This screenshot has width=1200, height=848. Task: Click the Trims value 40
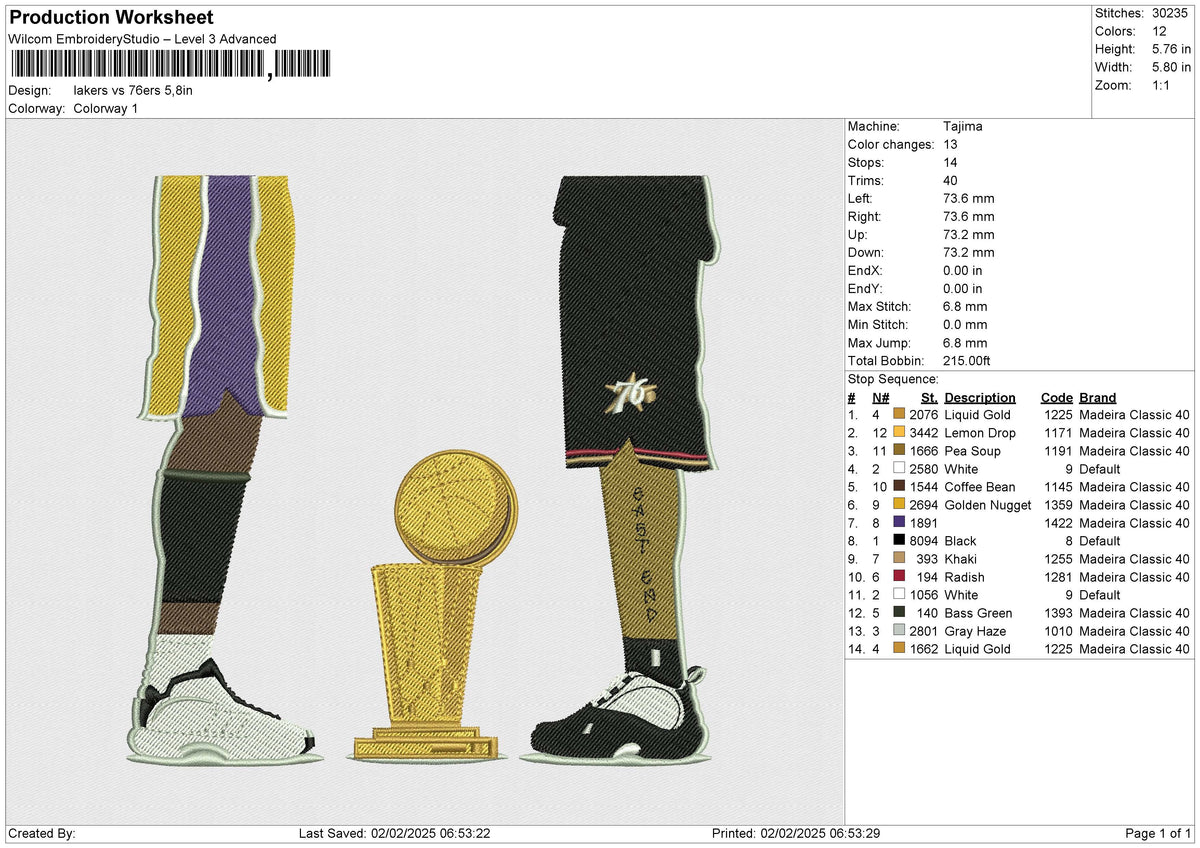pyautogui.click(x=950, y=181)
